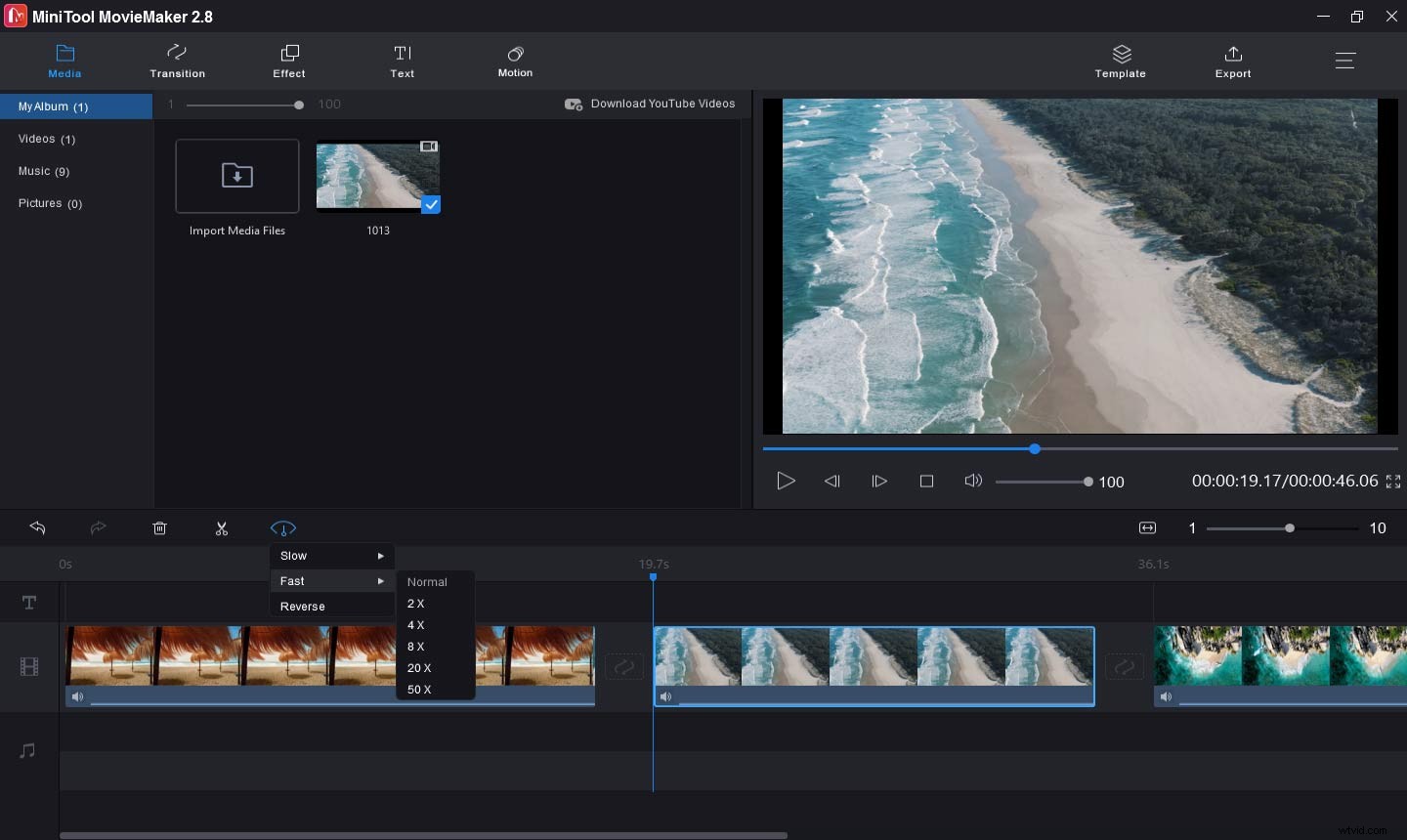This screenshot has width=1407, height=840.
Task: Play the video in the preview
Action: pos(786,481)
